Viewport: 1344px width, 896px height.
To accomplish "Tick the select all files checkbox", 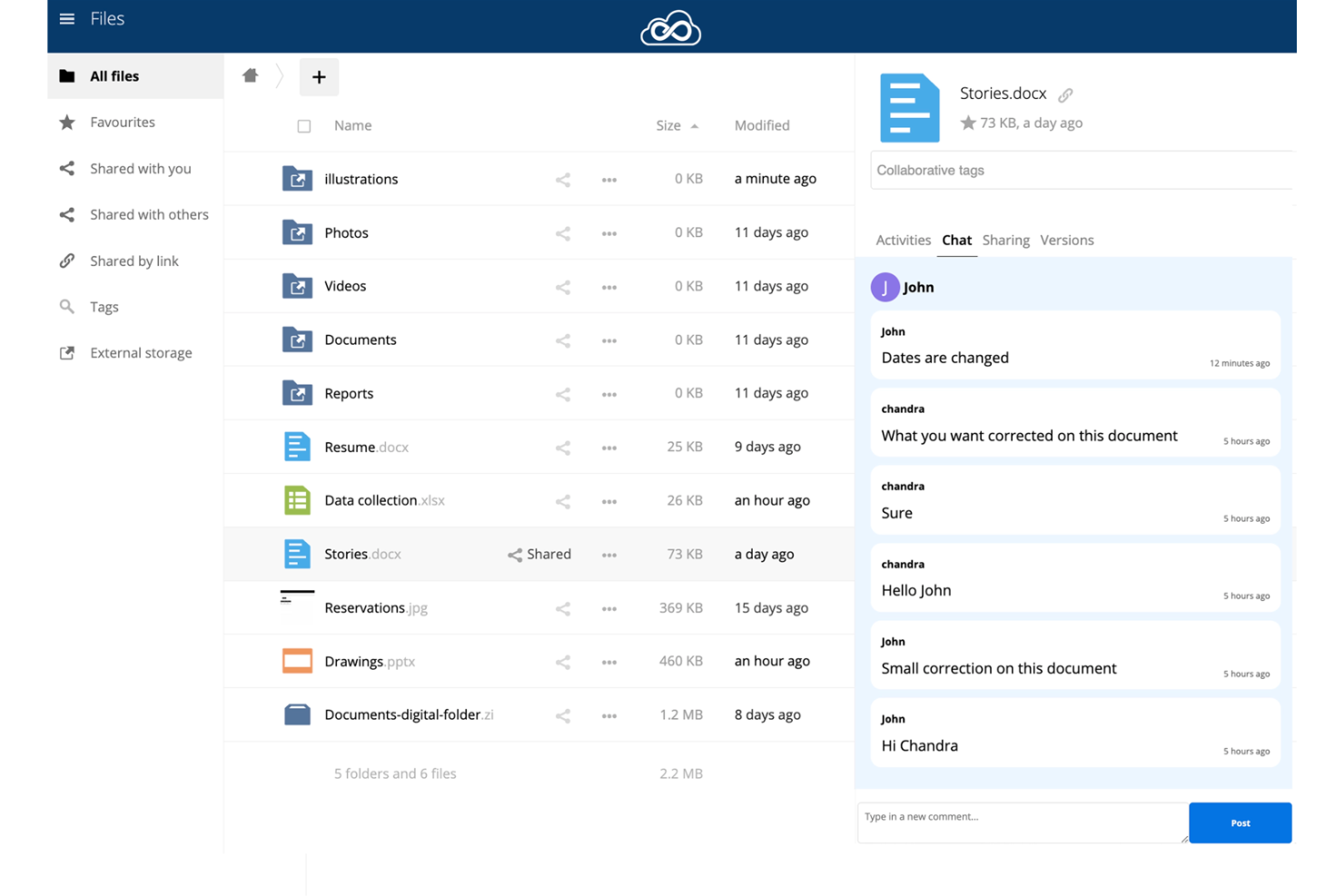I will coord(304,126).
